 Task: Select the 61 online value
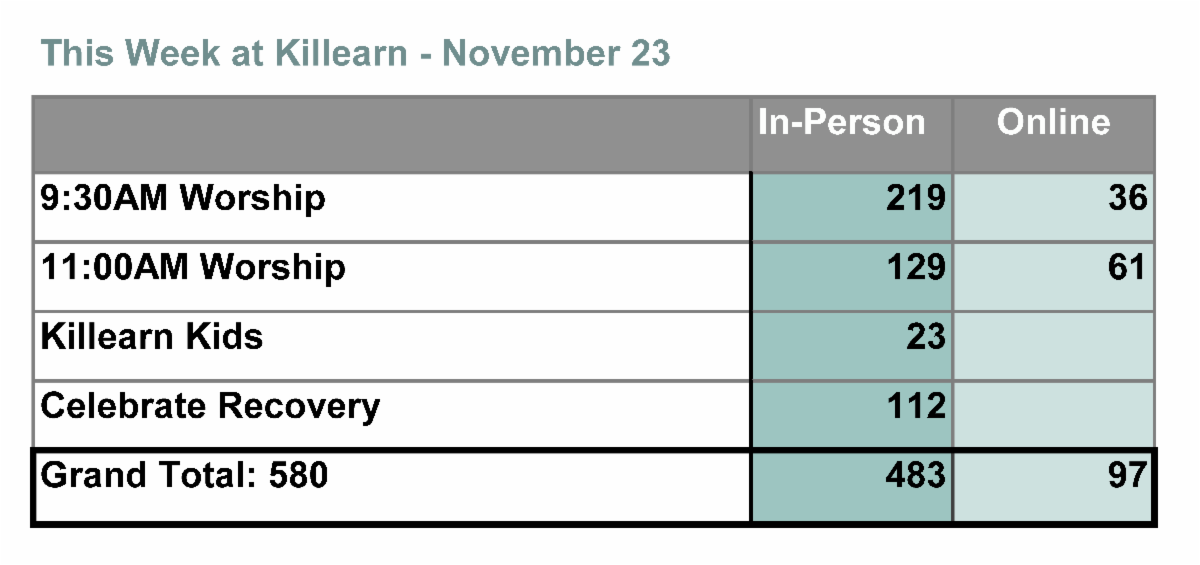coord(1127,268)
